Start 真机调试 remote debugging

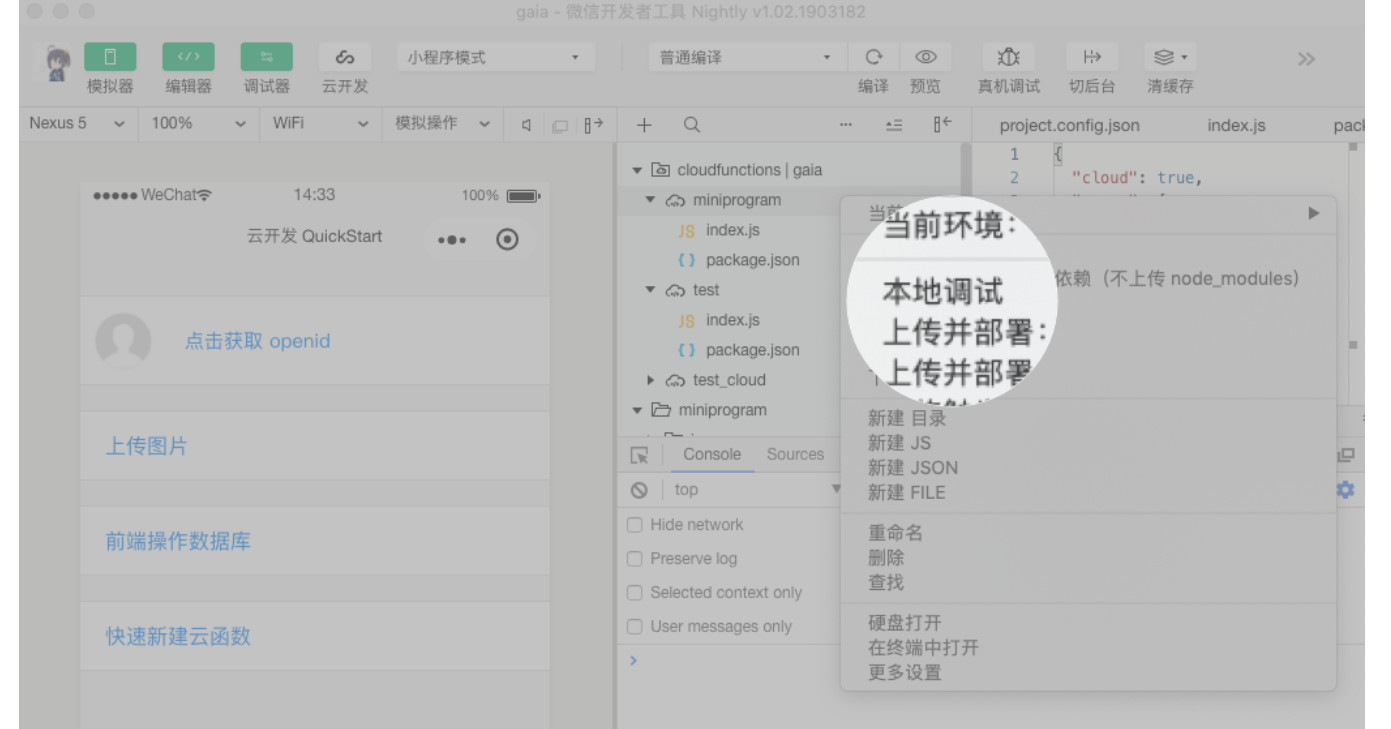(x=1008, y=57)
